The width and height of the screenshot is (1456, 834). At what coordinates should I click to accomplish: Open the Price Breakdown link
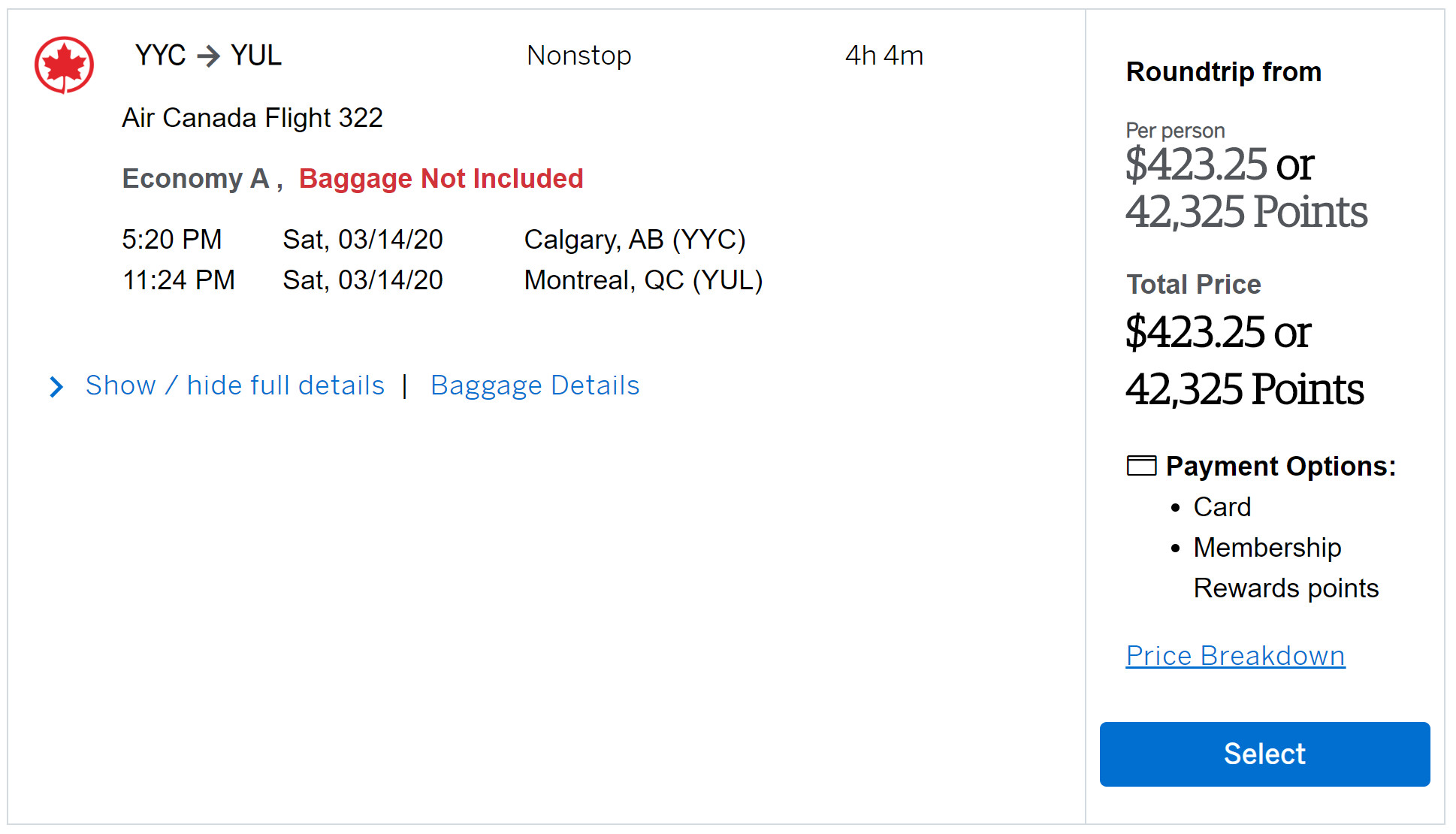1235,656
